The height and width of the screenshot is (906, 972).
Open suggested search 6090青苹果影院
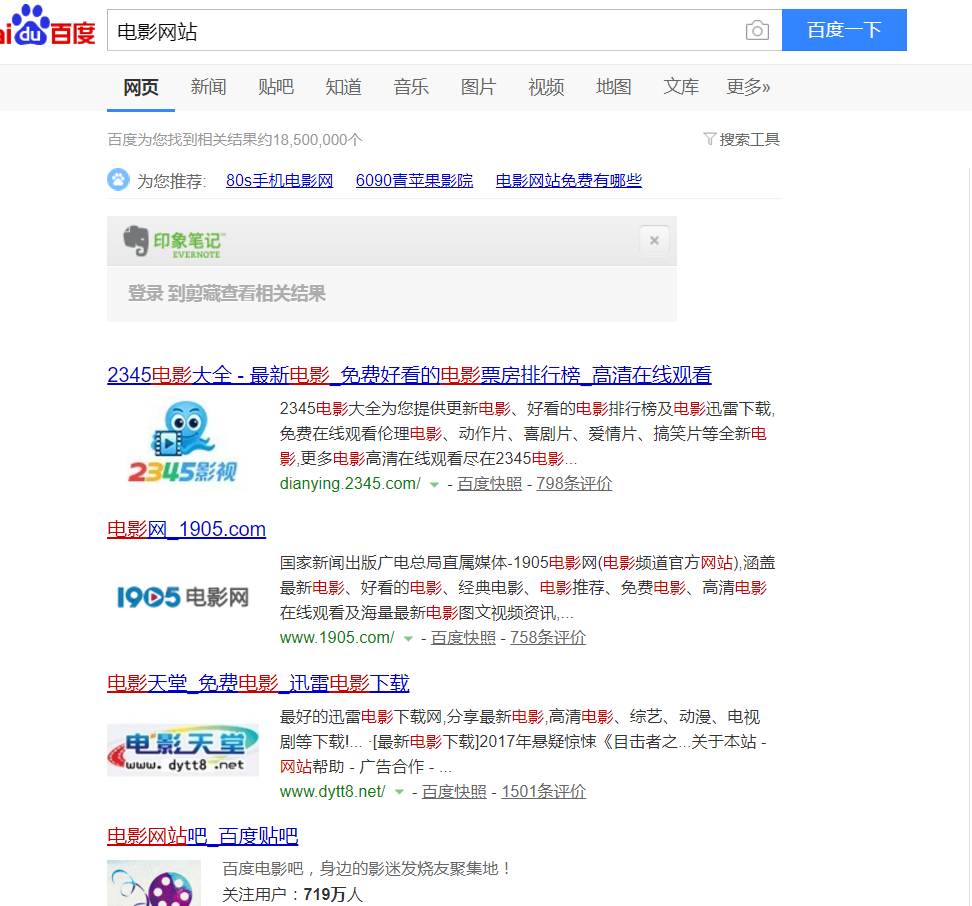click(x=414, y=180)
